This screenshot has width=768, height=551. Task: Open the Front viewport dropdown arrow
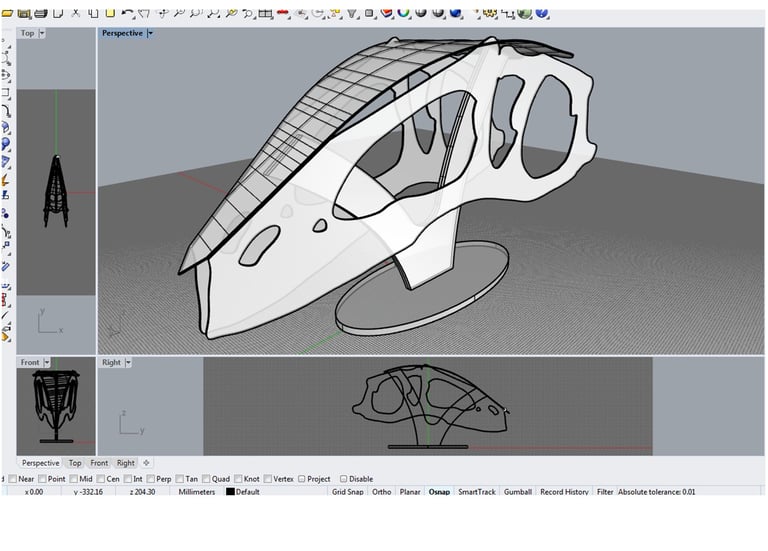point(47,362)
